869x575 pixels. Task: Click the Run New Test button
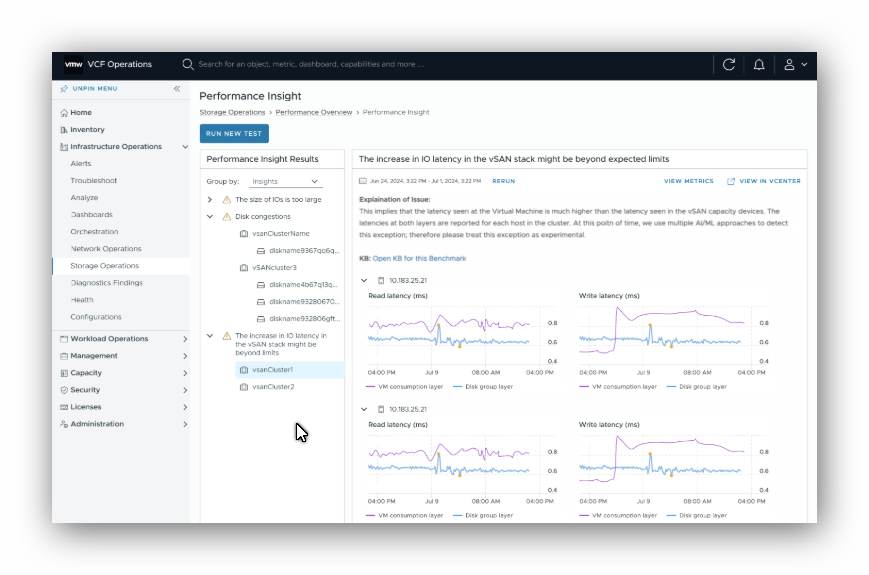pos(234,134)
